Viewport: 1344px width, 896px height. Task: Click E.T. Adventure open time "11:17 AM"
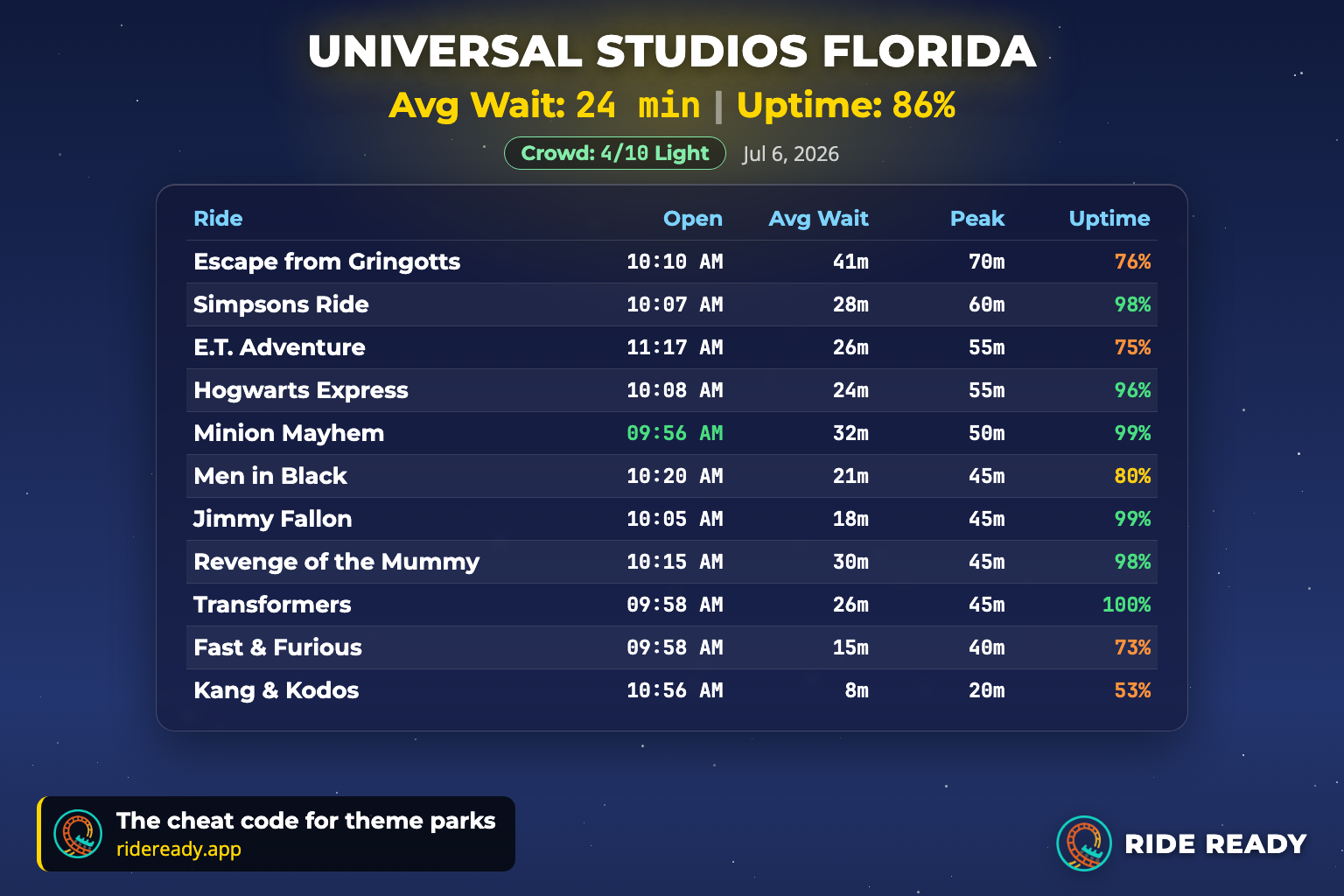675,347
